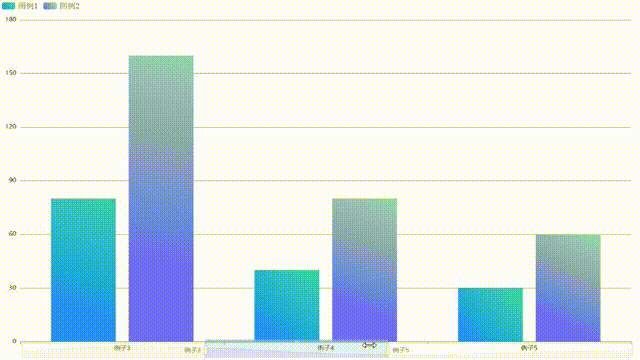The image size is (640, 360).
Task: Click the right handle of the zoom slider
Action: coord(388,350)
